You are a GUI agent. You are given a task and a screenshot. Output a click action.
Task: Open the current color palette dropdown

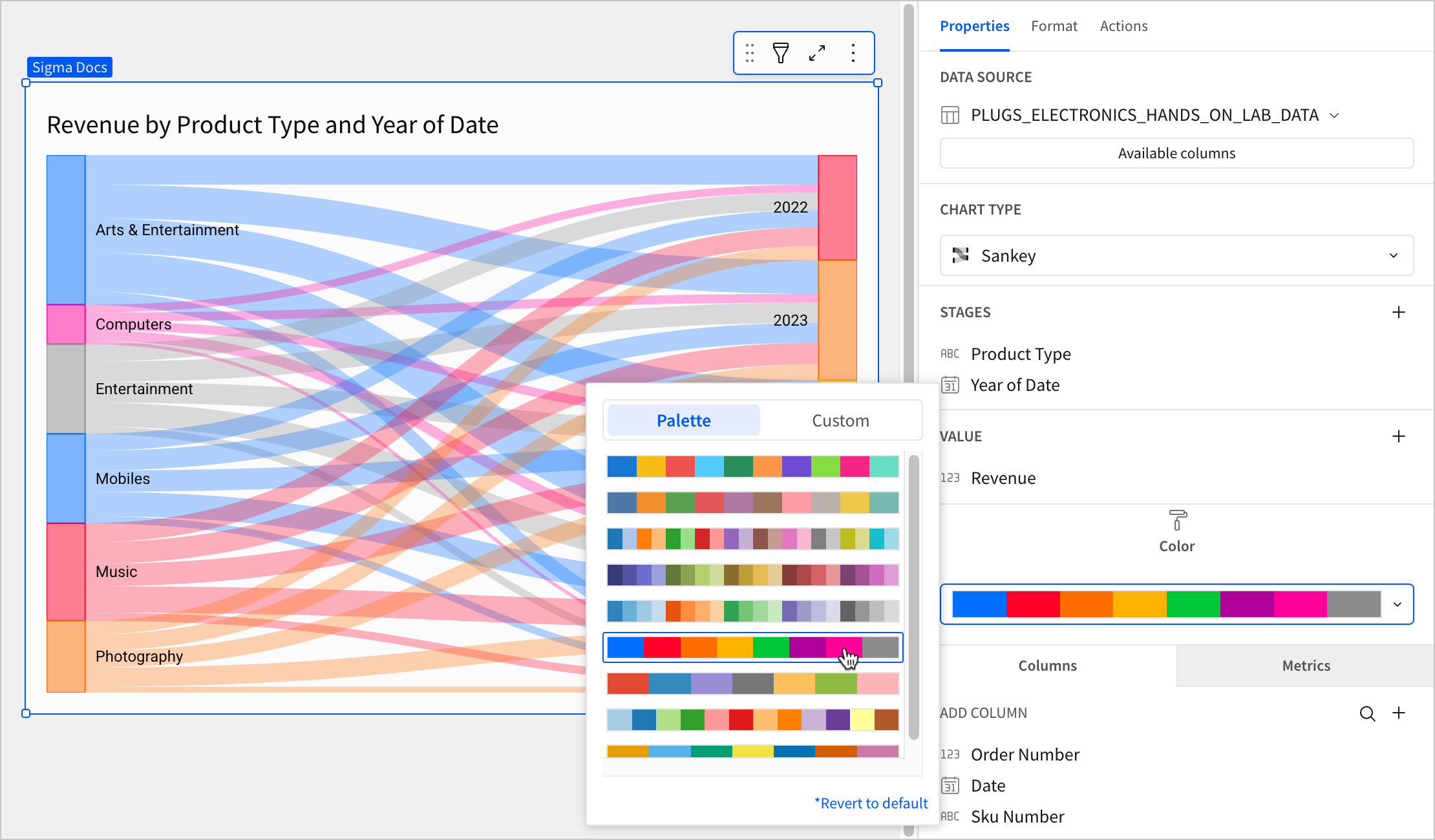coord(1398,604)
